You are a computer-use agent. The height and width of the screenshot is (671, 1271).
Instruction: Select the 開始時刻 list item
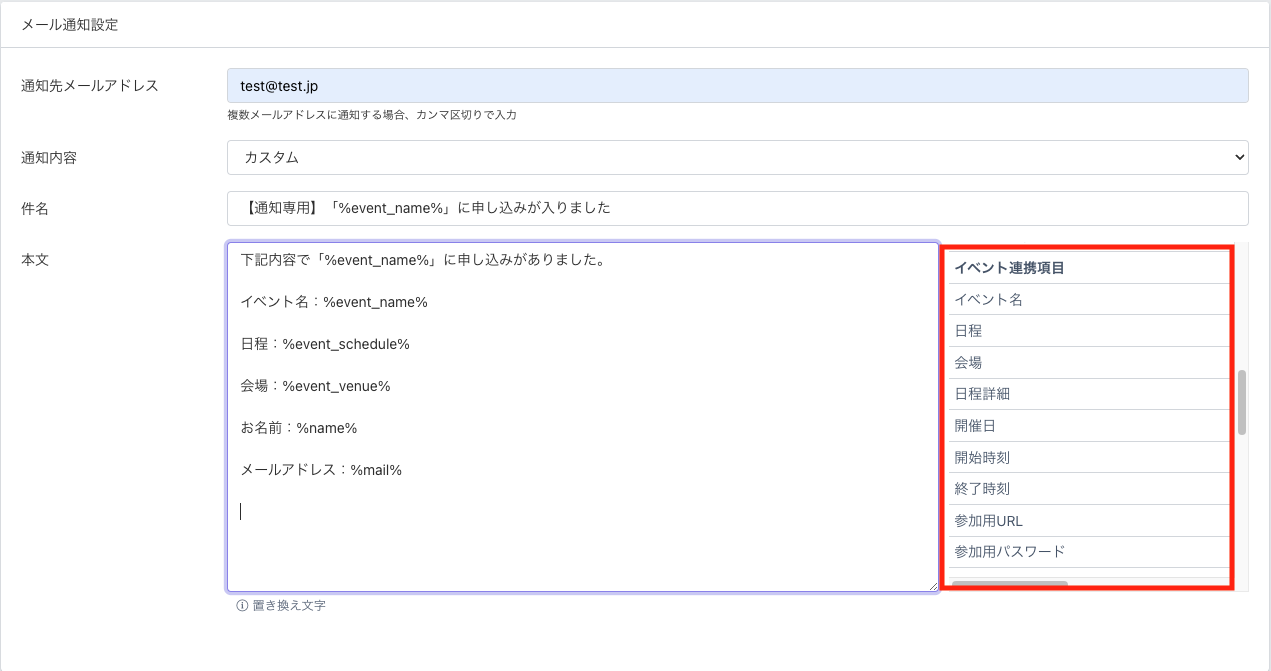(x=981, y=457)
